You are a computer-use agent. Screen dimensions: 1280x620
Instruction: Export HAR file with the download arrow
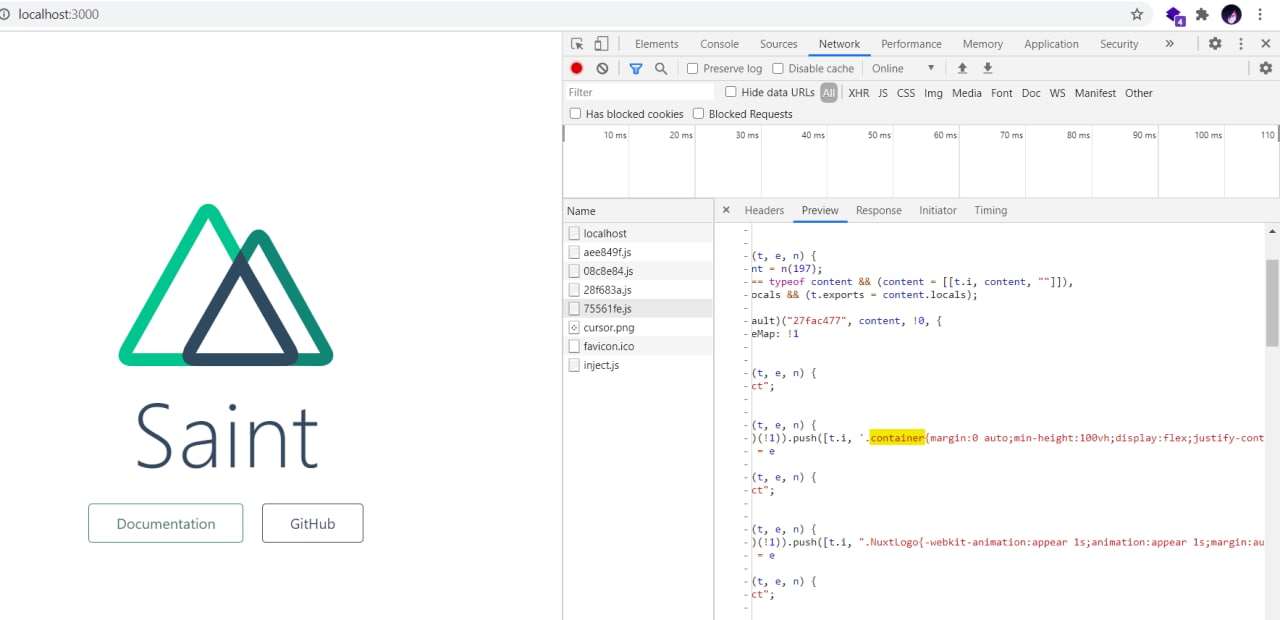987,68
